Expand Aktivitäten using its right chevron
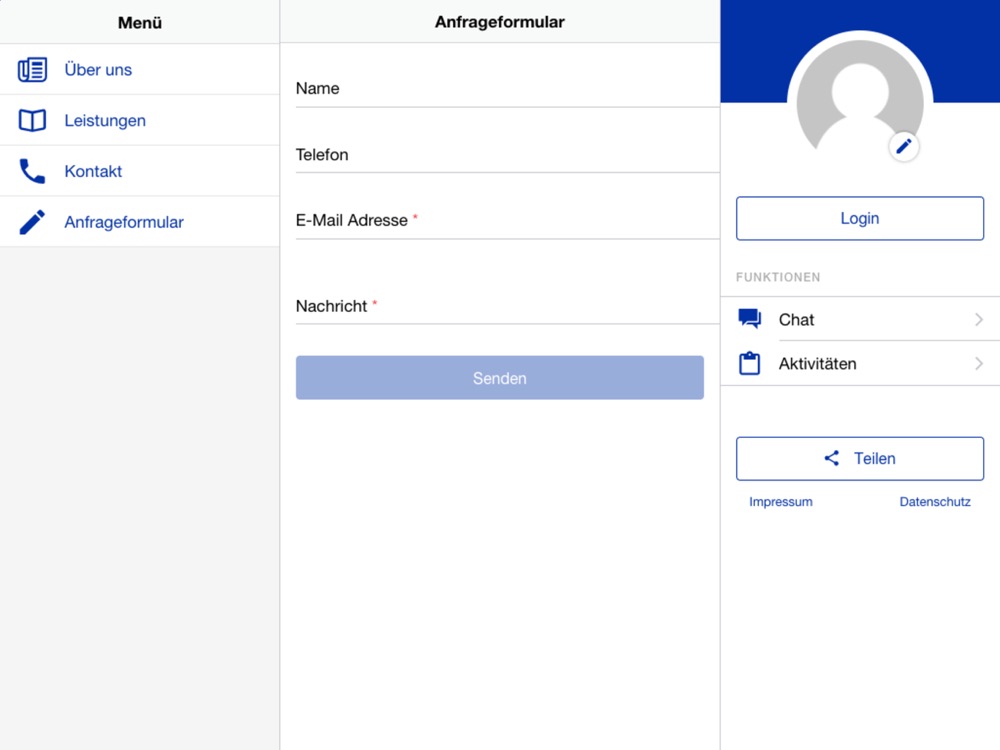Image resolution: width=1000 pixels, height=750 pixels. 978,364
